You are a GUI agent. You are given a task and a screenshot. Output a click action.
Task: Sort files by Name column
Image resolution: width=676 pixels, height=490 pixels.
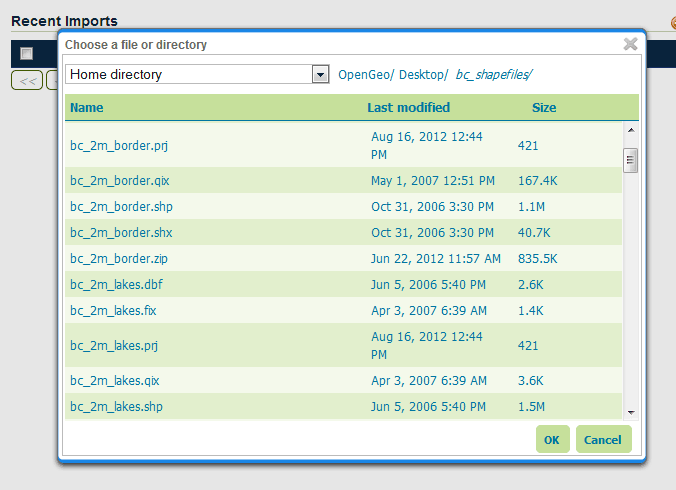click(87, 108)
